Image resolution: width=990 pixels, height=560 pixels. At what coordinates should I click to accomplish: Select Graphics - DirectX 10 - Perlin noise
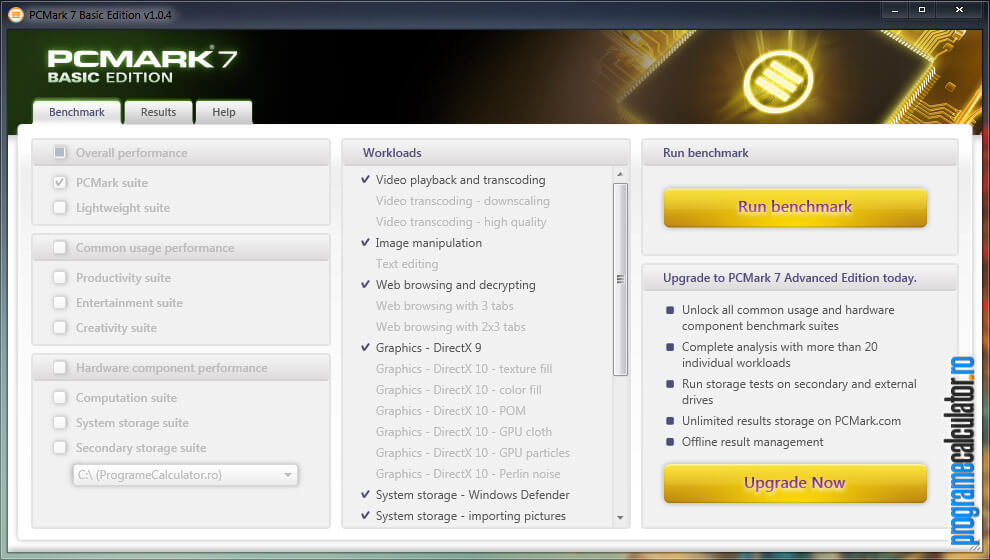coord(468,474)
